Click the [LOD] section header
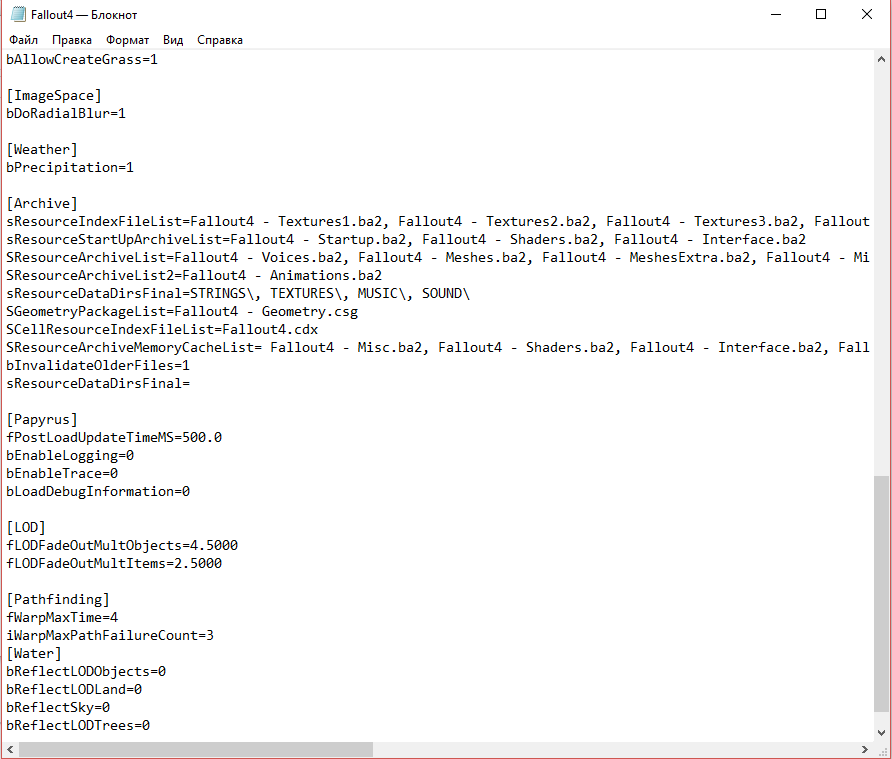 [x=26, y=528]
